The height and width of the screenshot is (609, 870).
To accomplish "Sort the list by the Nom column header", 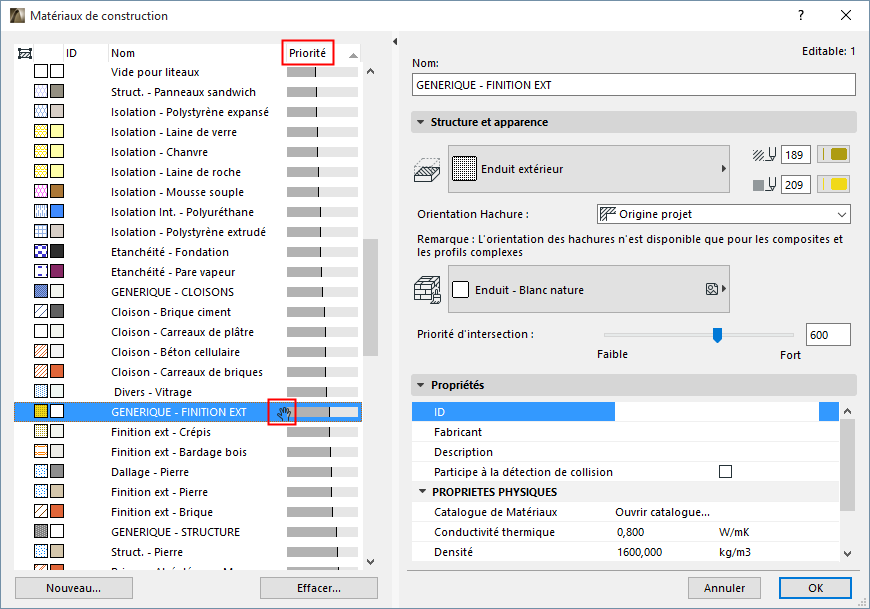I will (123, 53).
